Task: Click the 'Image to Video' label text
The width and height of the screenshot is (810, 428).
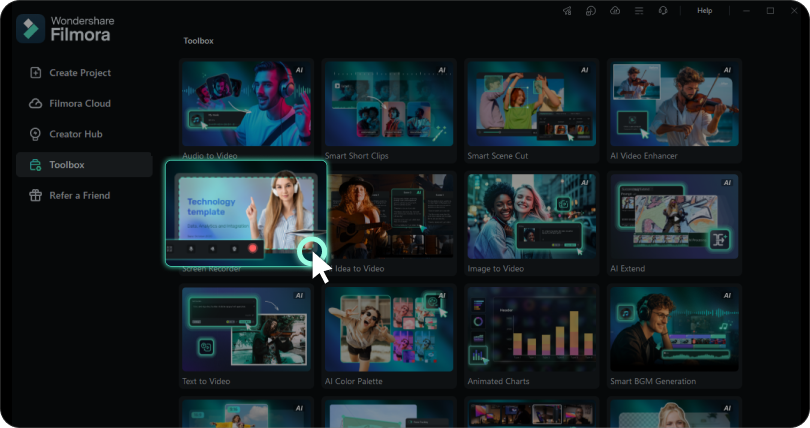Action: coord(495,269)
